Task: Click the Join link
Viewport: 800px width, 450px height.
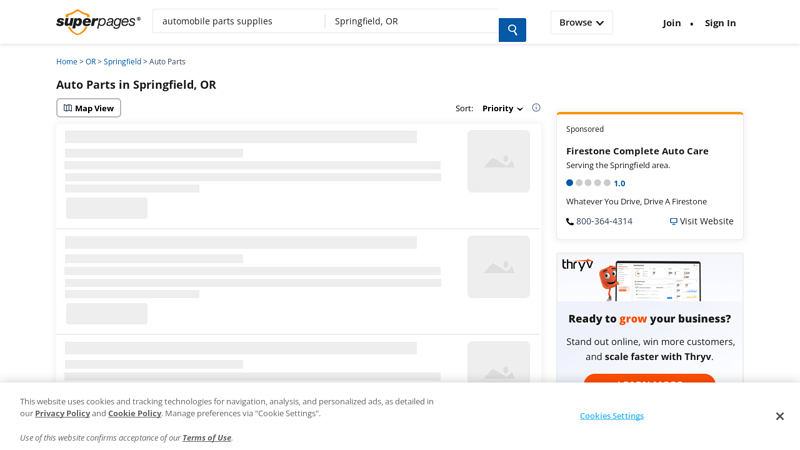Action: (672, 23)
